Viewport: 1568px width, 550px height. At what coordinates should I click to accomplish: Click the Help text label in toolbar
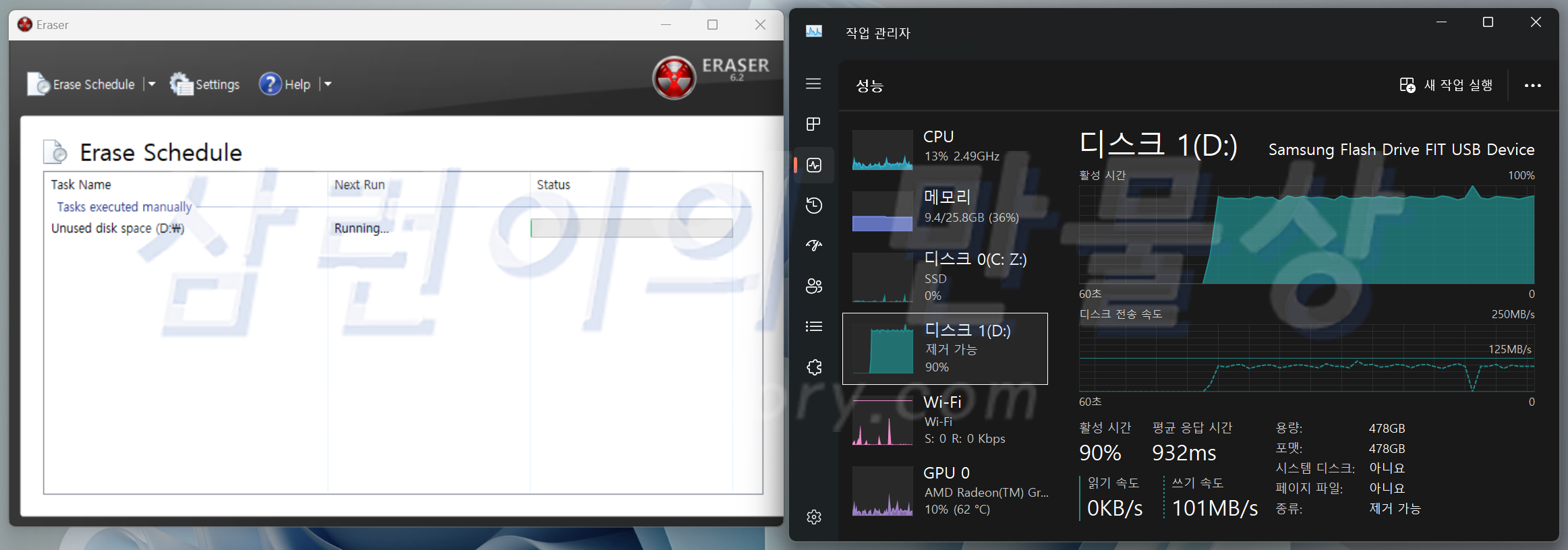[297, 84]
